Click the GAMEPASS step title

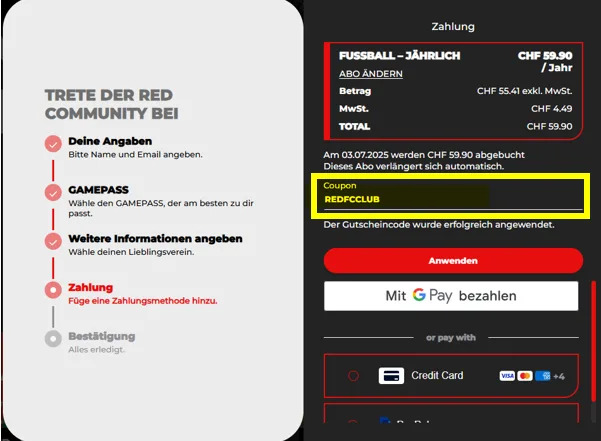click(x=99, y=190)
